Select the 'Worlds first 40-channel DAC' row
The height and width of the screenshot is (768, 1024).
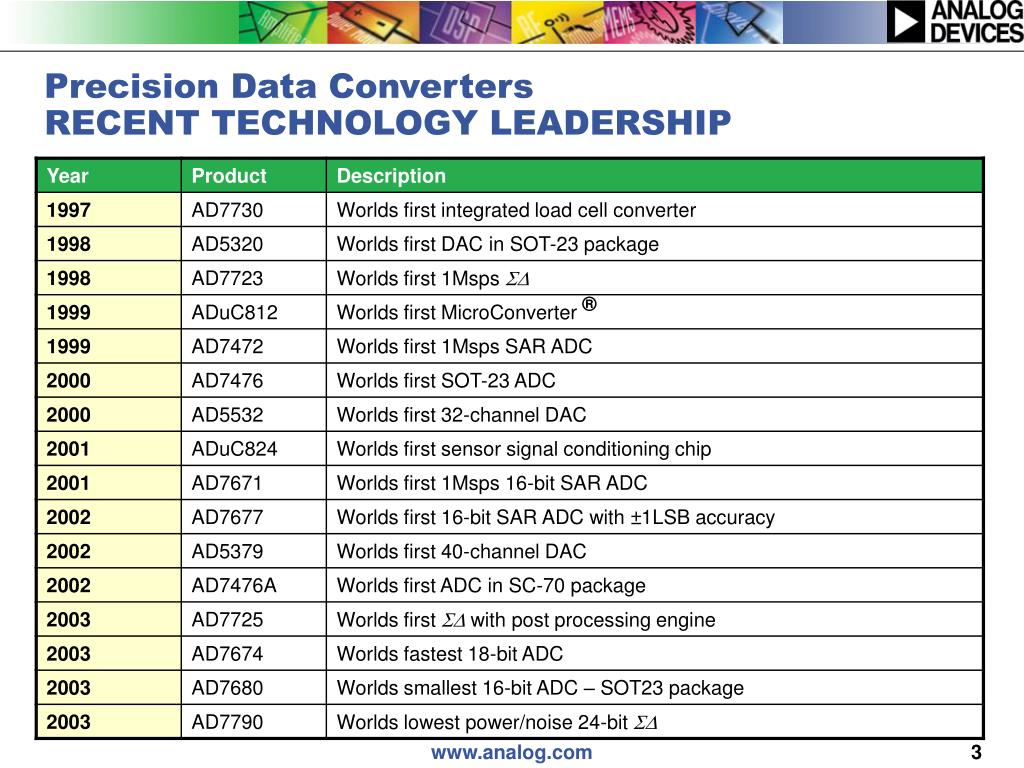(x=510, y=551)
